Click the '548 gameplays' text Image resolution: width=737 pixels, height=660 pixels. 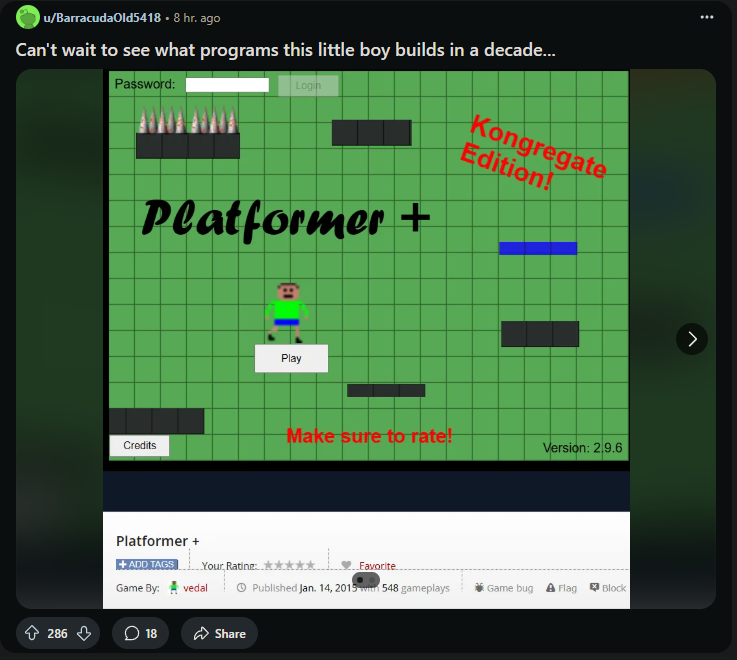[x=416, y=588]
